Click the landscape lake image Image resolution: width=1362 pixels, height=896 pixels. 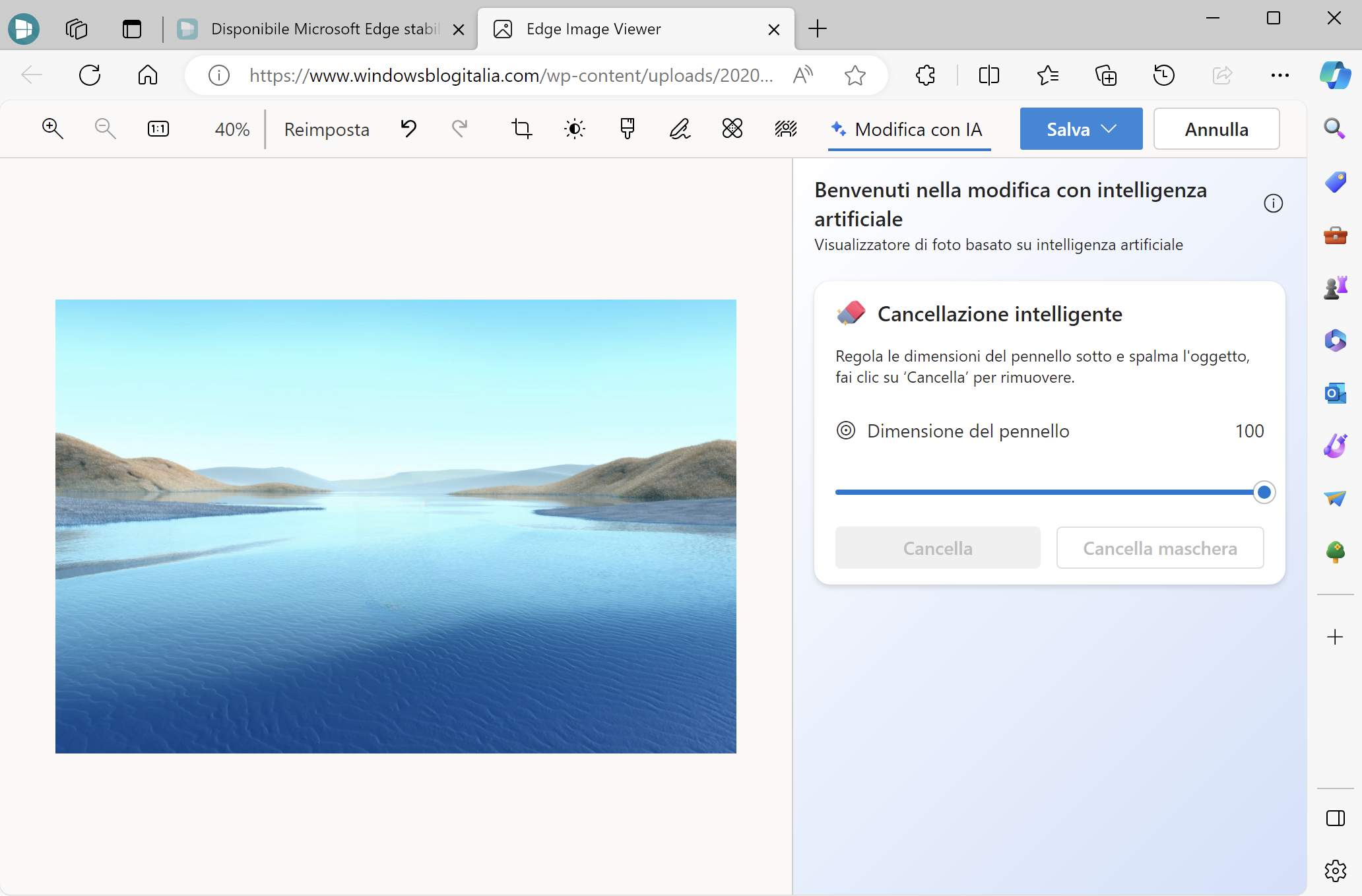point(396,527)
